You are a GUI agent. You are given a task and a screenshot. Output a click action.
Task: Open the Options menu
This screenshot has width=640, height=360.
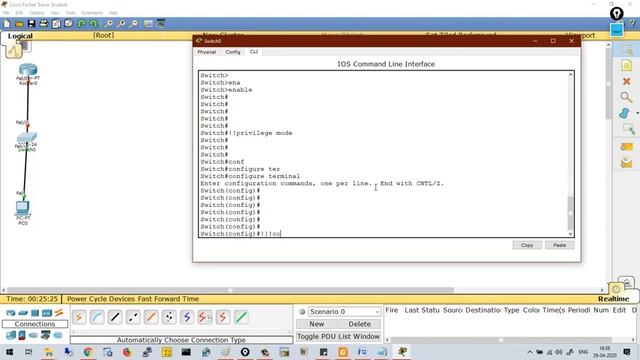tap(36, 13)
